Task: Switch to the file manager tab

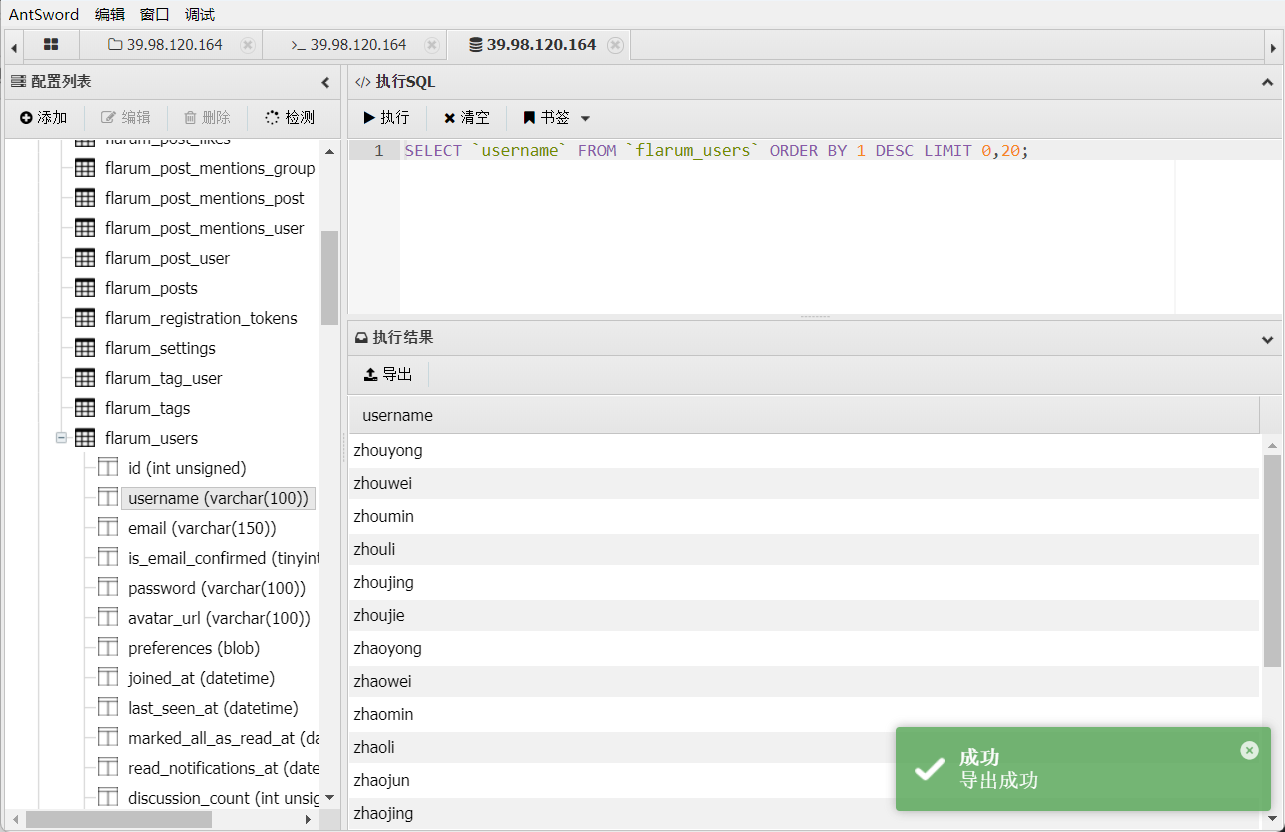Action: (165, 45)
